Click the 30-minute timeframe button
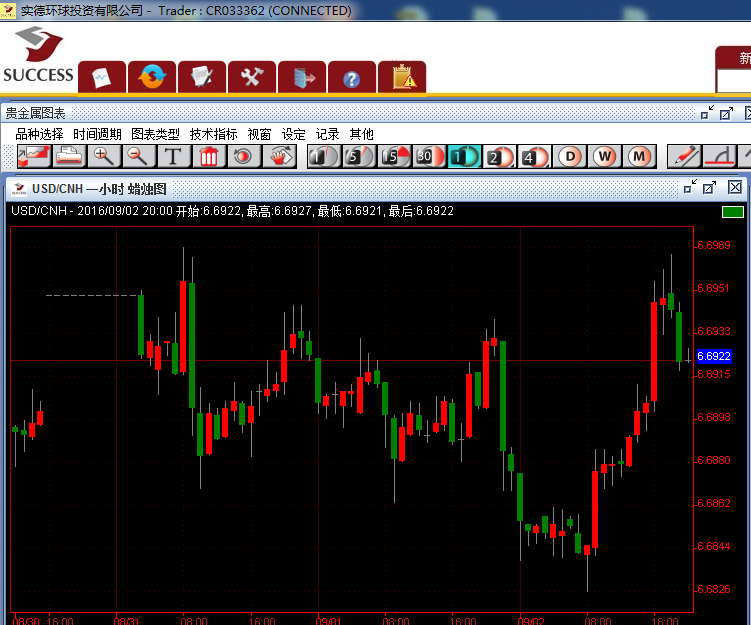 pos(427,156)
